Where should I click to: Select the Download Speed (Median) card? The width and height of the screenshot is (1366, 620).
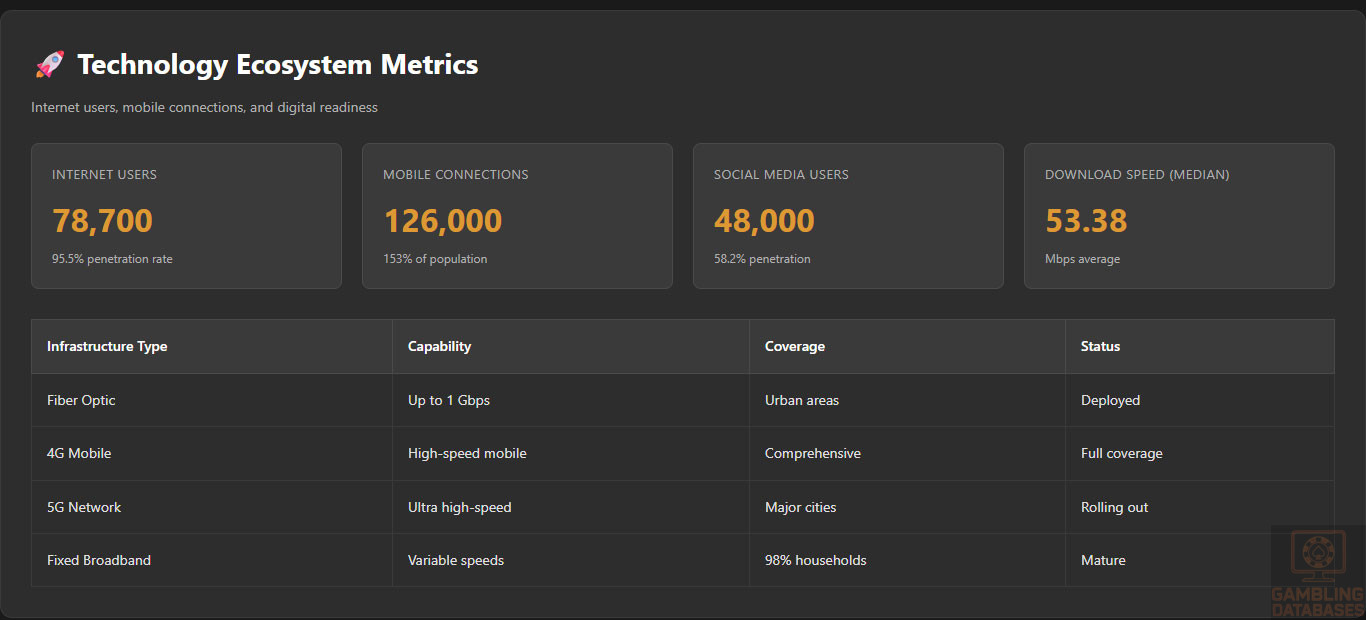[1179, 216]
